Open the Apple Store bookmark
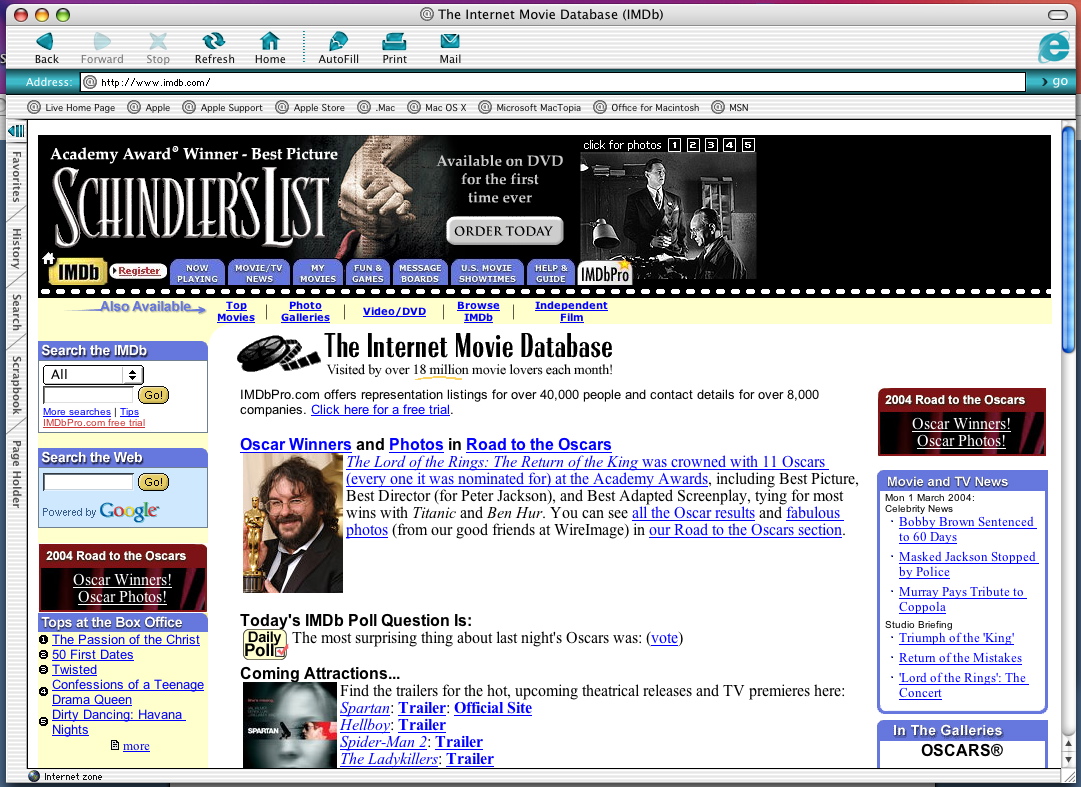 [310, 108]
